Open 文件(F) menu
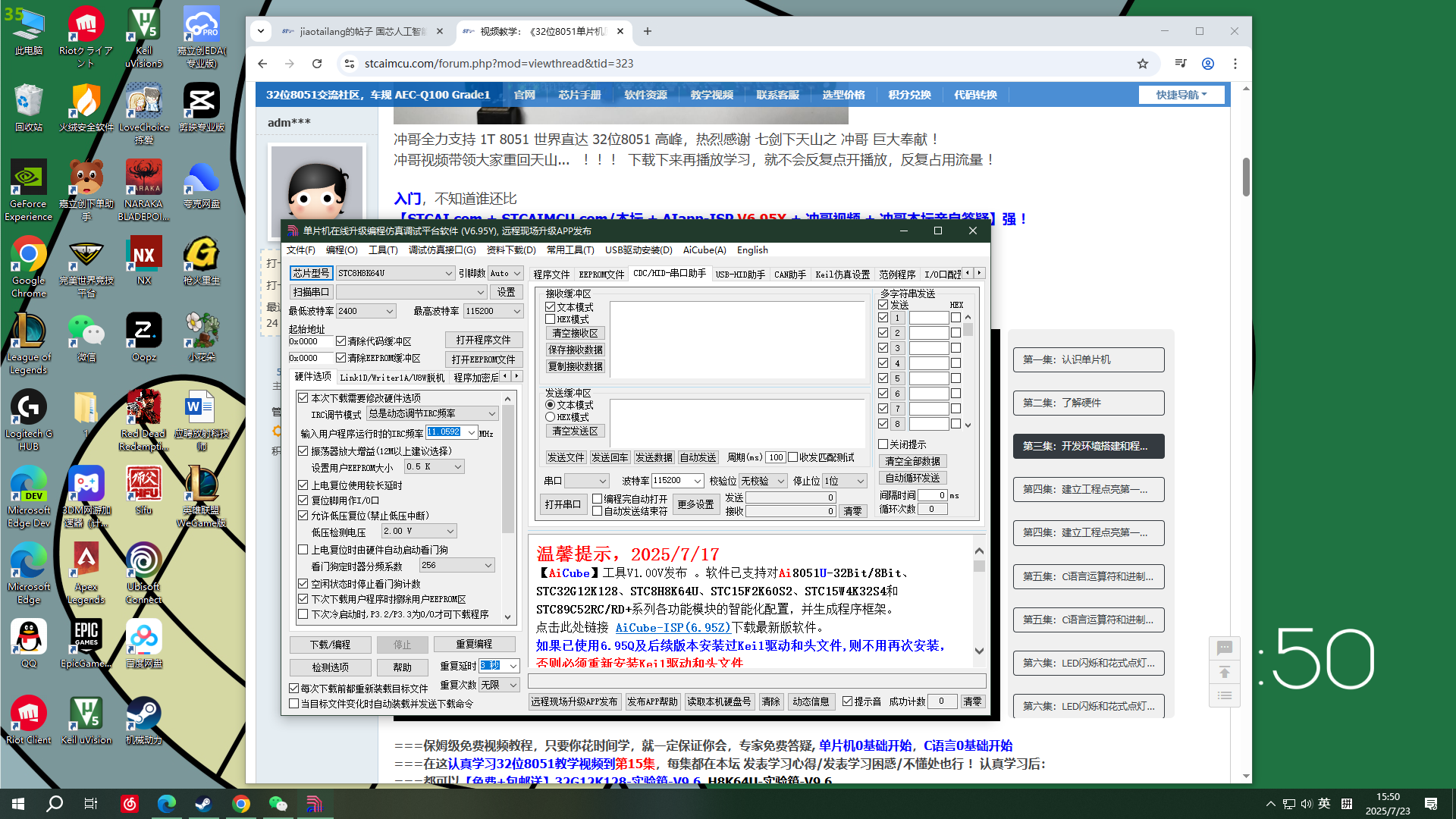Image resolution: width=1456 pixels, height=819 pixels. click(x=300, y=250)
